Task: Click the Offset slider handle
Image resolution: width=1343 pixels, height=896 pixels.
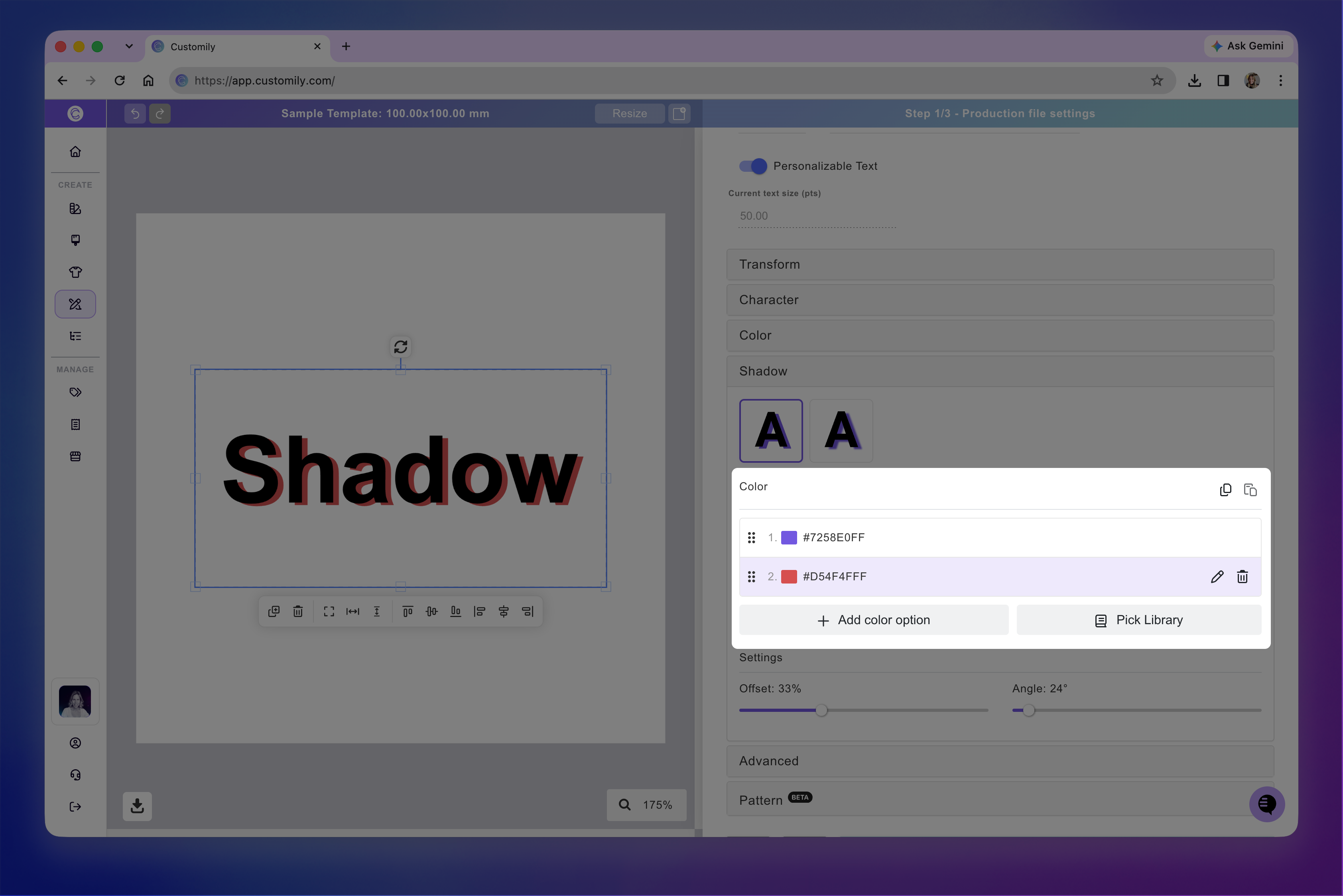Action: 821,710
